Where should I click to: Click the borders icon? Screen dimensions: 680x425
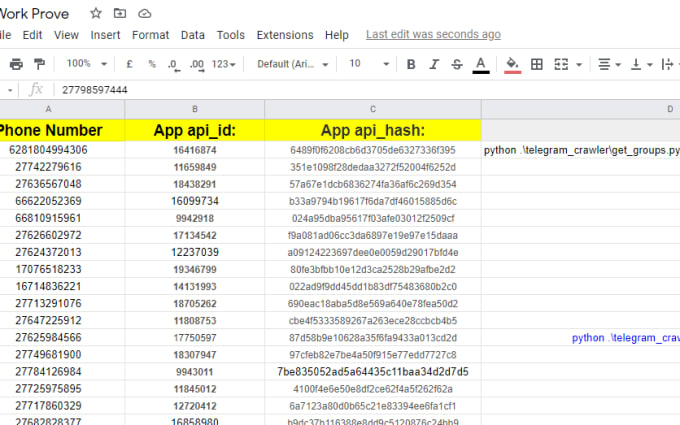(537, 64)
